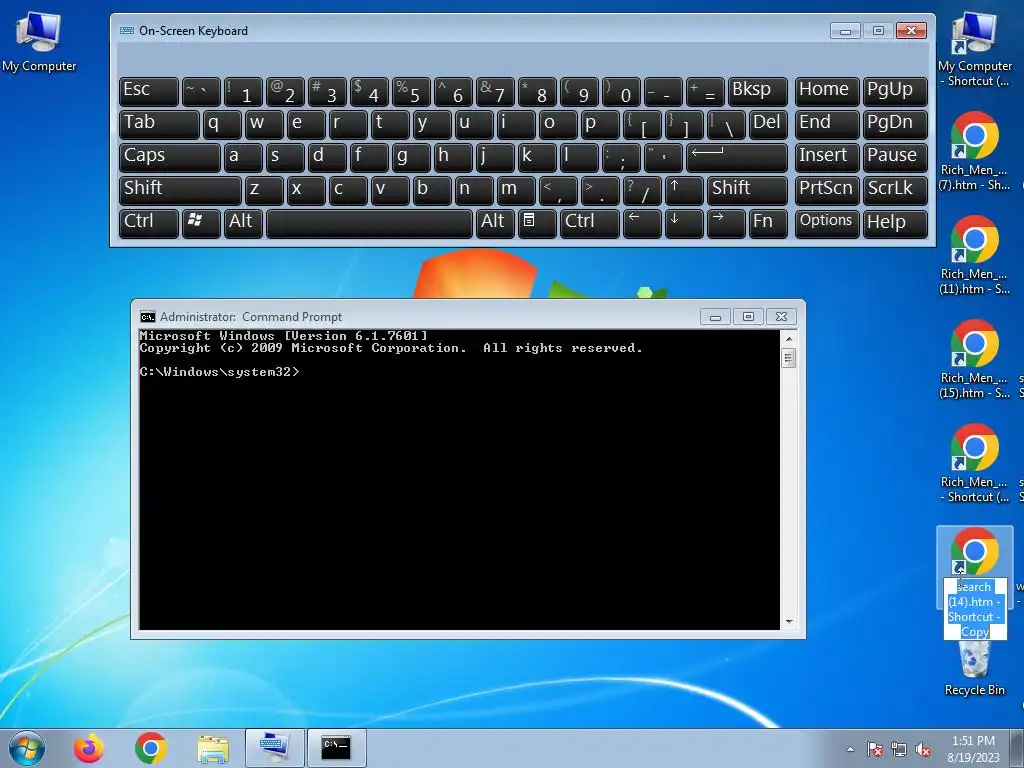Toggle the ScrLk key
This screenshot has height=768, width=1024.
pos(895,190)
